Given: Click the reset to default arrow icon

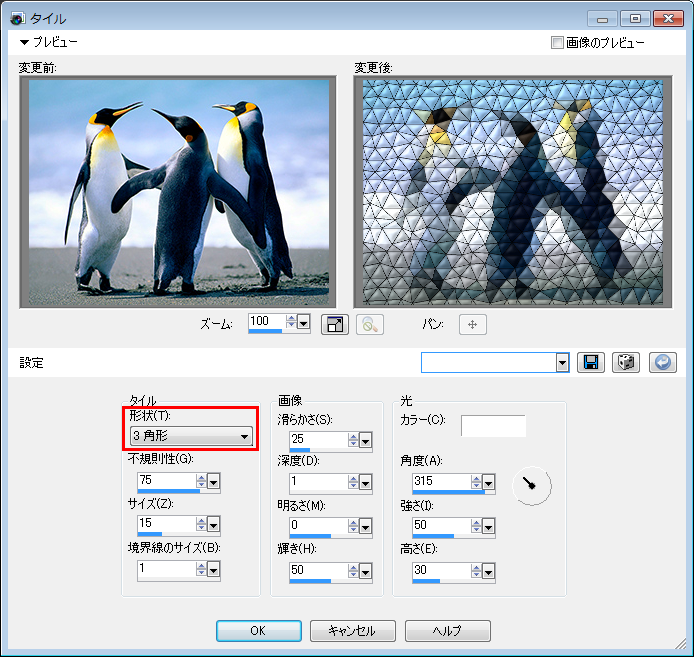Looking at the screenshot, I should (x=663, y=363).
